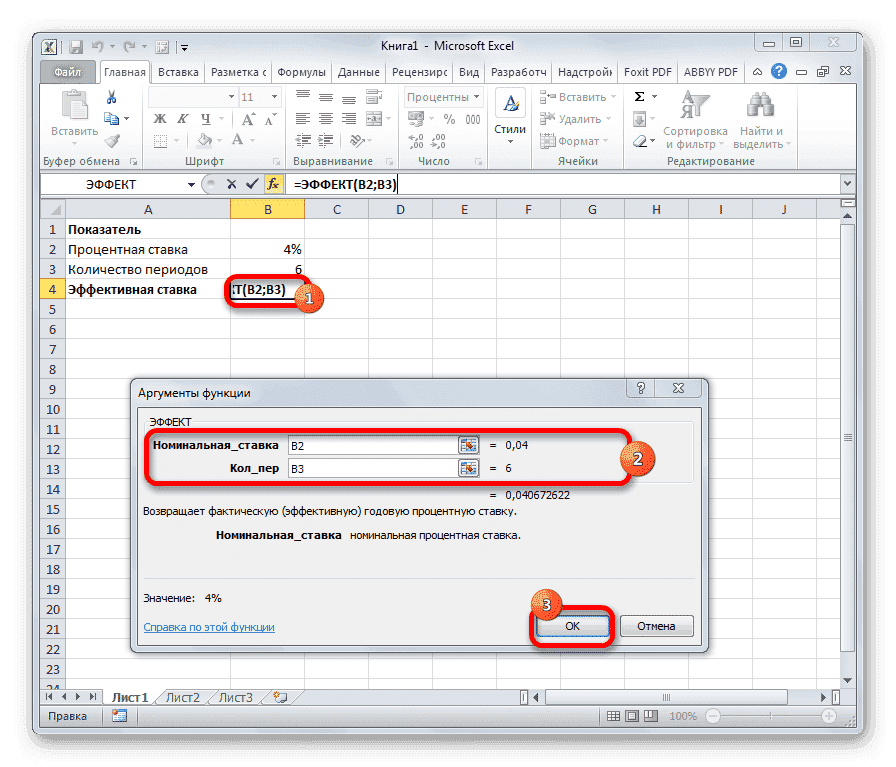Open the Insert Function fx icon
The image size is (896, 767).
[x=273, y=184]
